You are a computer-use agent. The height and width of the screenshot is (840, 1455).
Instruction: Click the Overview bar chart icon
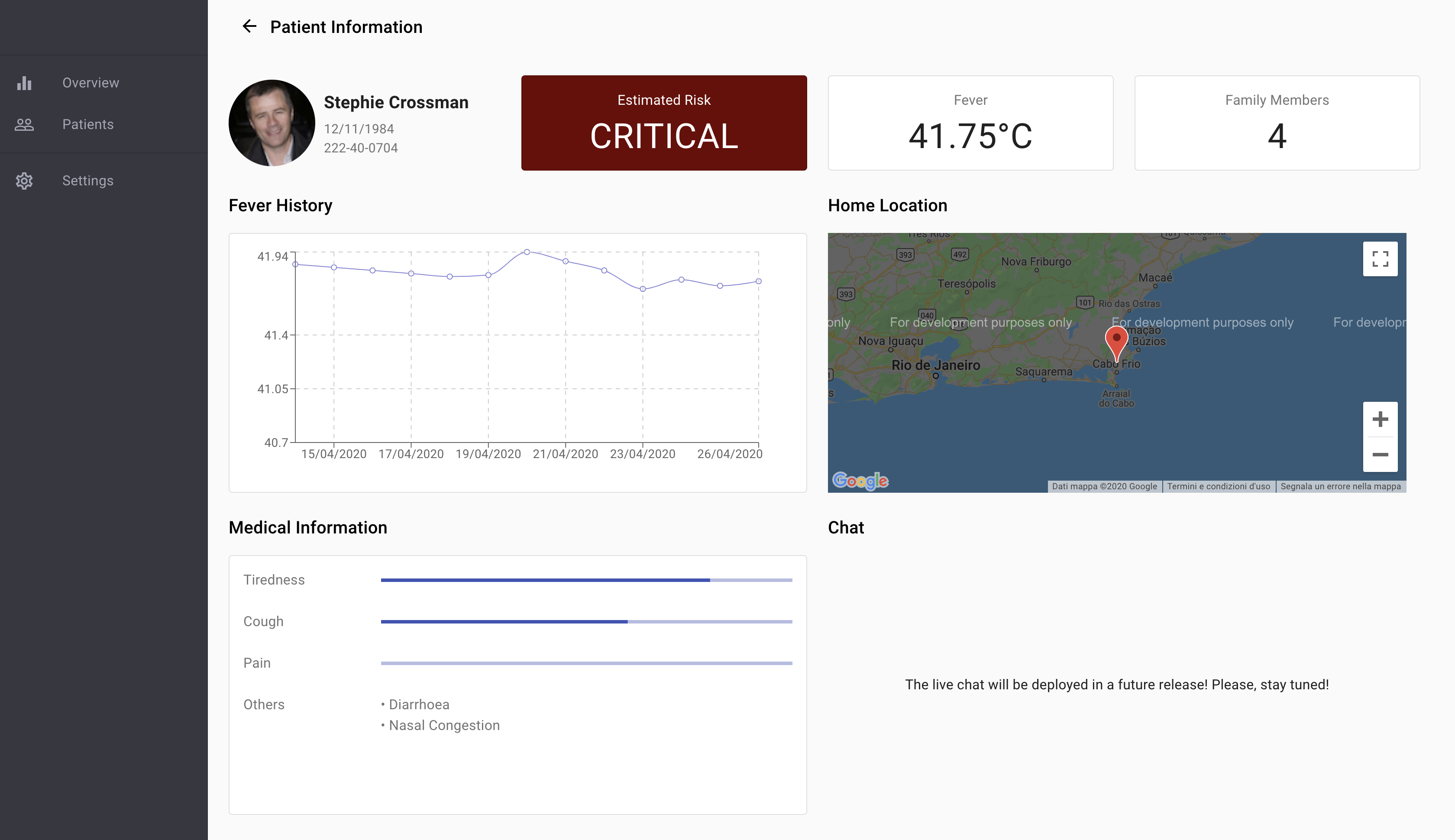tap(24, 83)
